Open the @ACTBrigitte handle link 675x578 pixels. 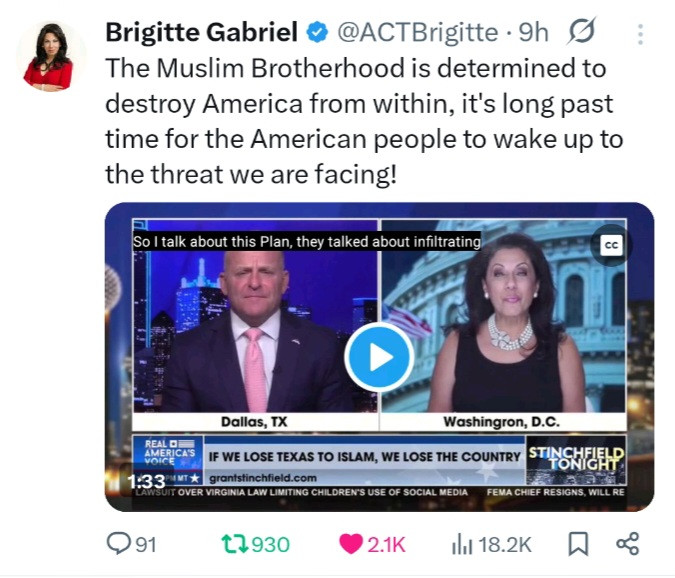[417, 32]
